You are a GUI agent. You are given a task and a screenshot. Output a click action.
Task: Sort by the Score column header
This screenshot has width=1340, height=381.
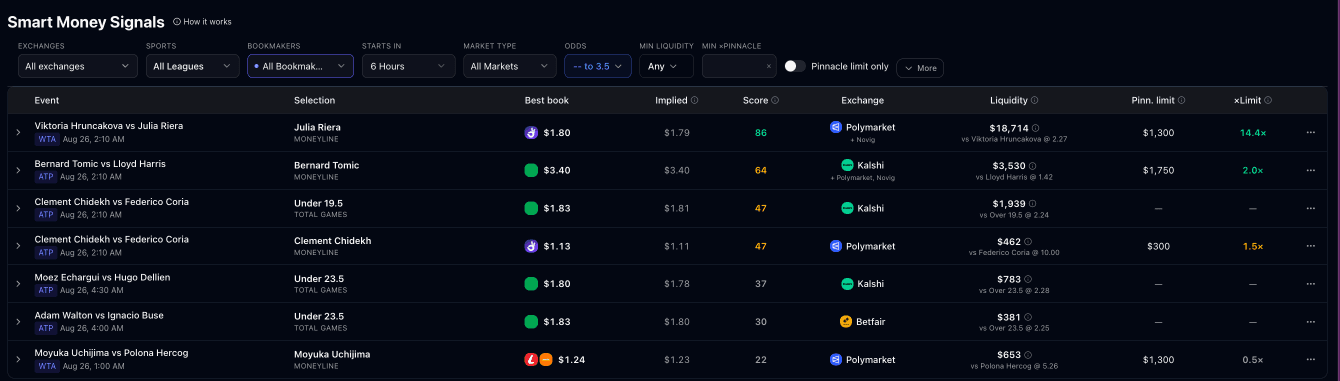click(x=755, y=100)
